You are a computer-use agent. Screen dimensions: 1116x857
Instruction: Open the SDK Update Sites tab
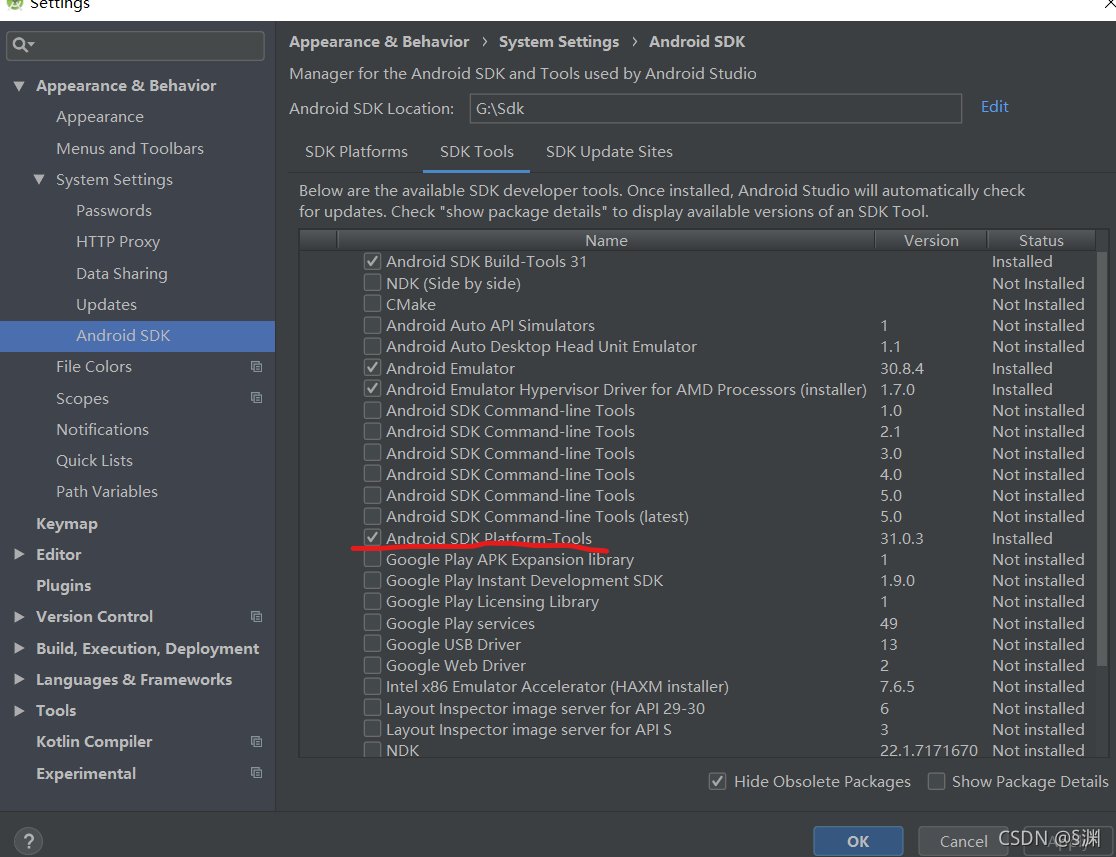click(x=609, y=152)
